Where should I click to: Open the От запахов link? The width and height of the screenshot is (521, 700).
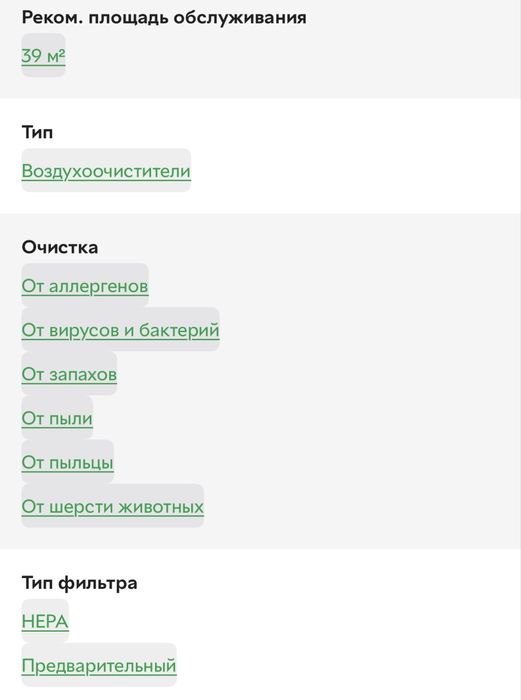click(69, 374)
